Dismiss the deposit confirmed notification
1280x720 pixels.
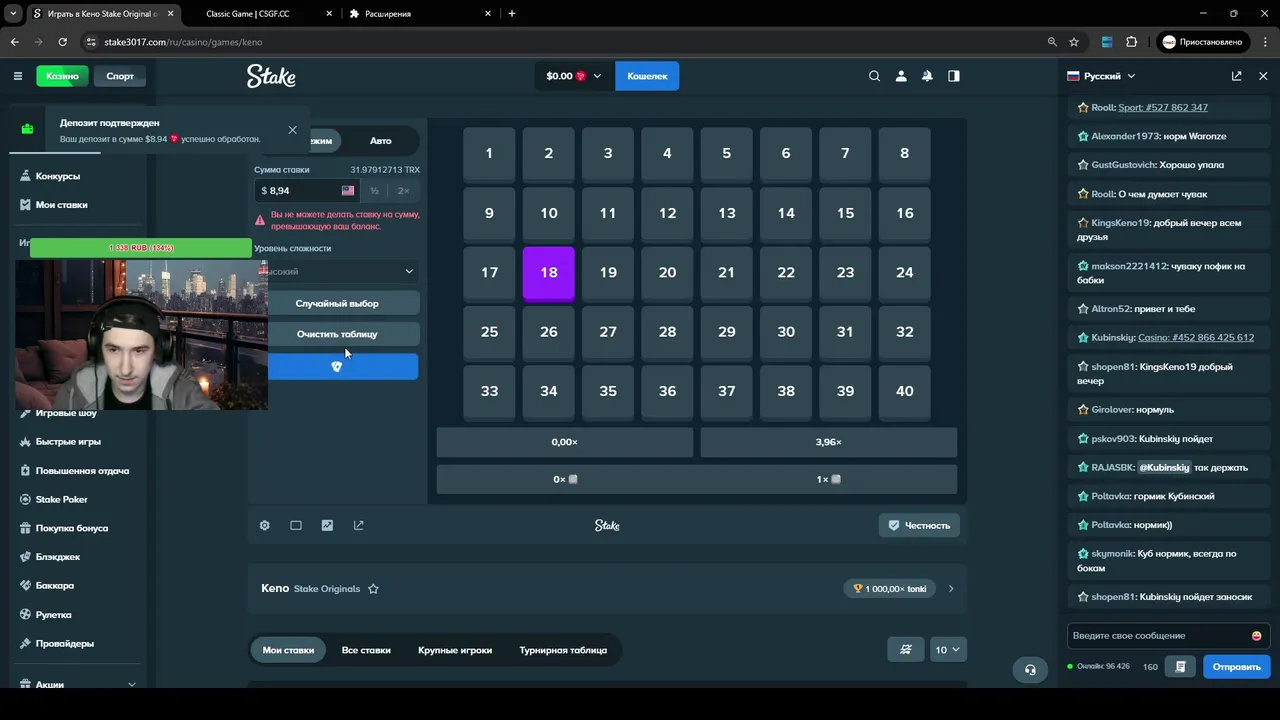[x=292, y=130]
